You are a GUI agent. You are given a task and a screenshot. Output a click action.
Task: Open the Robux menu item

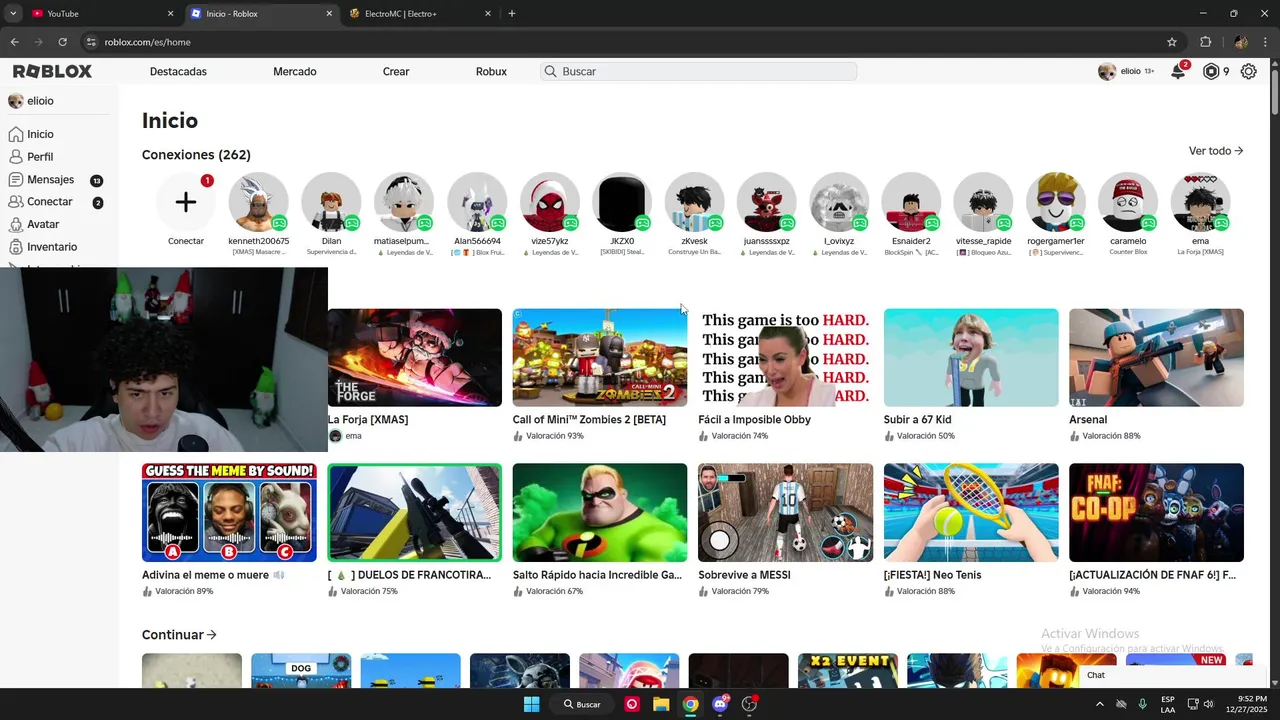491,72
